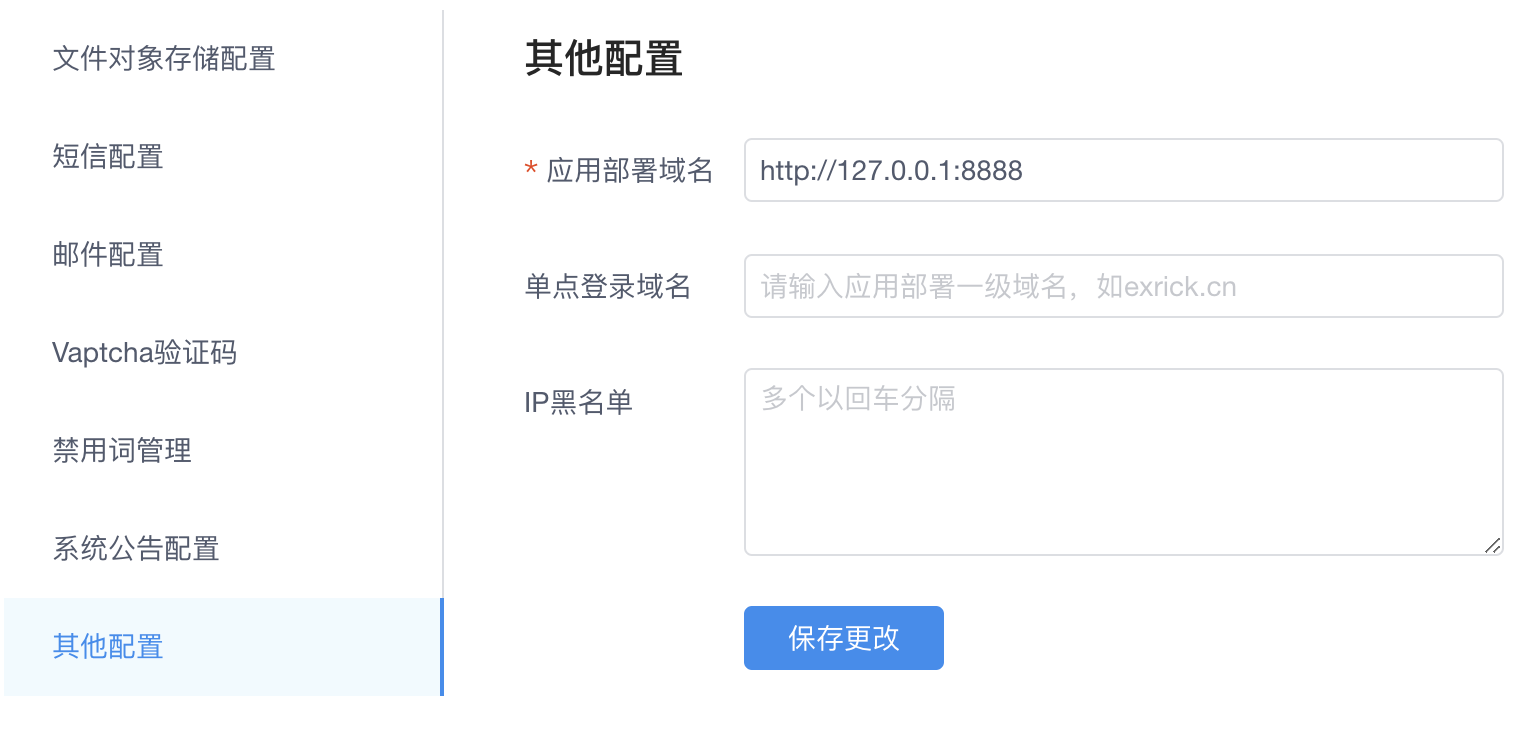Click the 多个以回车分隔 placeholder text
Image resolution: width=1532 pixels, height=742 pixels.
coord(858,399)
